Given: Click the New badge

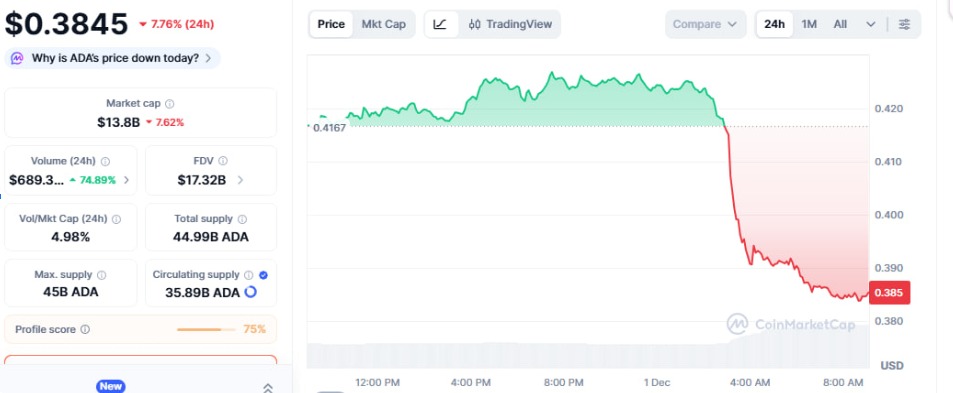Looking at the screenshot, I should point(111,386).
